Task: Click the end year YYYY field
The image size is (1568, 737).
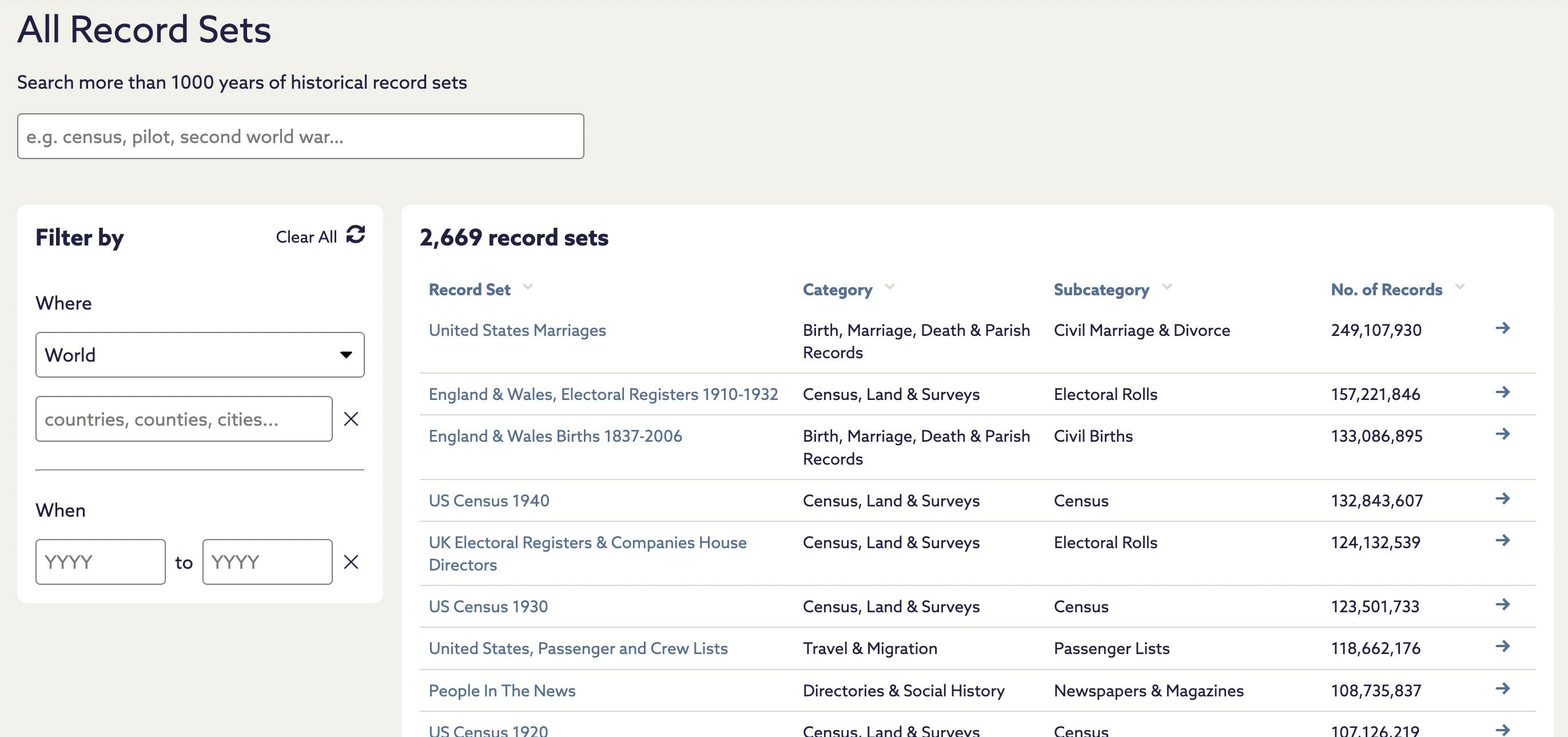Action: tap(267, 561)
